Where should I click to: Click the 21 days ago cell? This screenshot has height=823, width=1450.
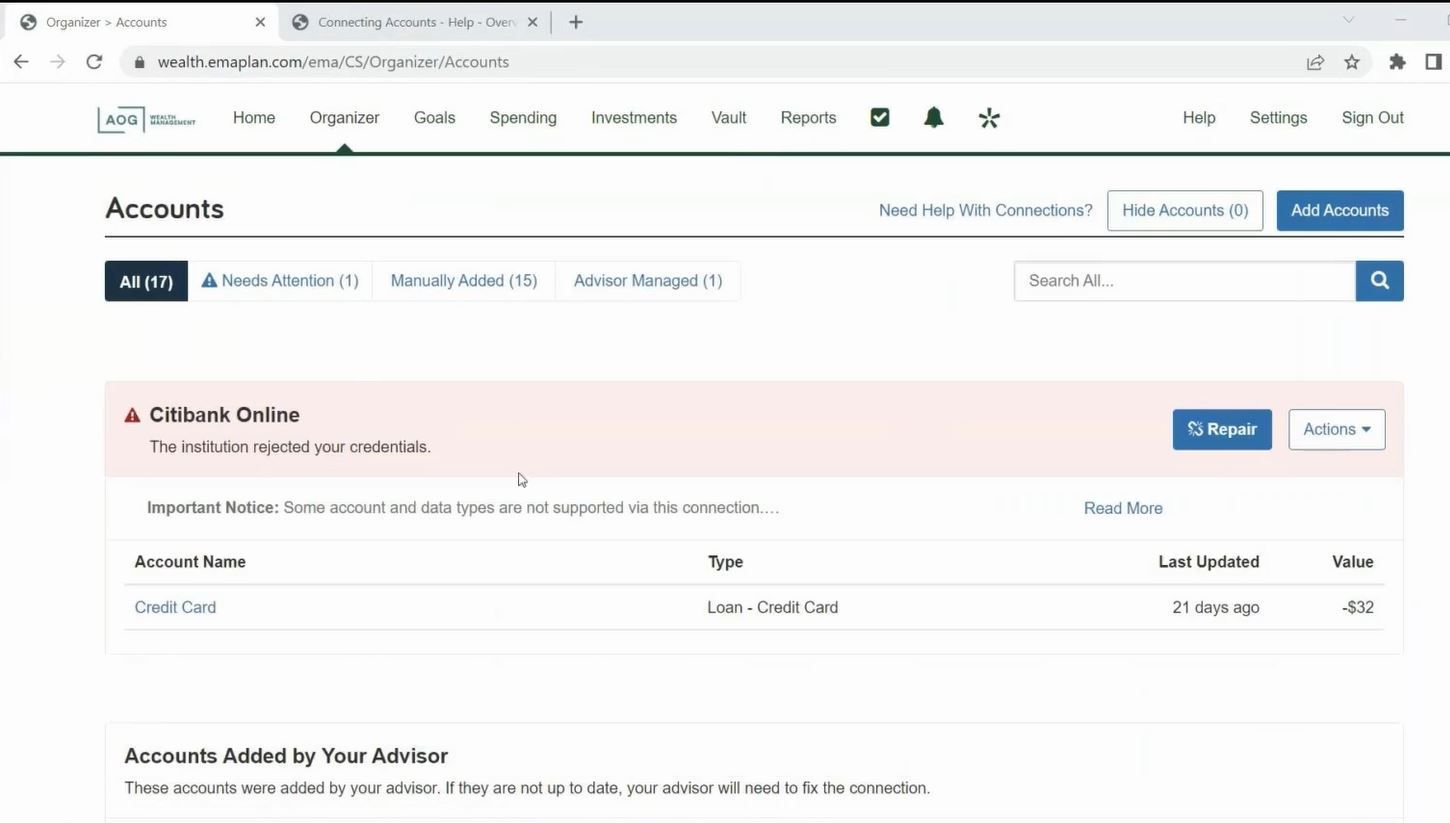pyautogui.click(x=1216, y=607)
